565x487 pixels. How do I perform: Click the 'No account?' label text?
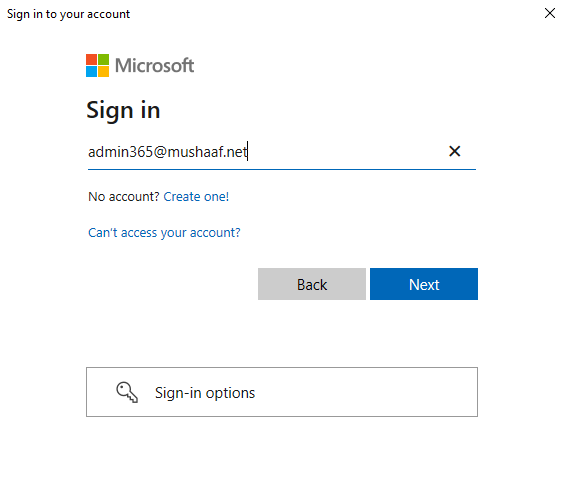124,197
